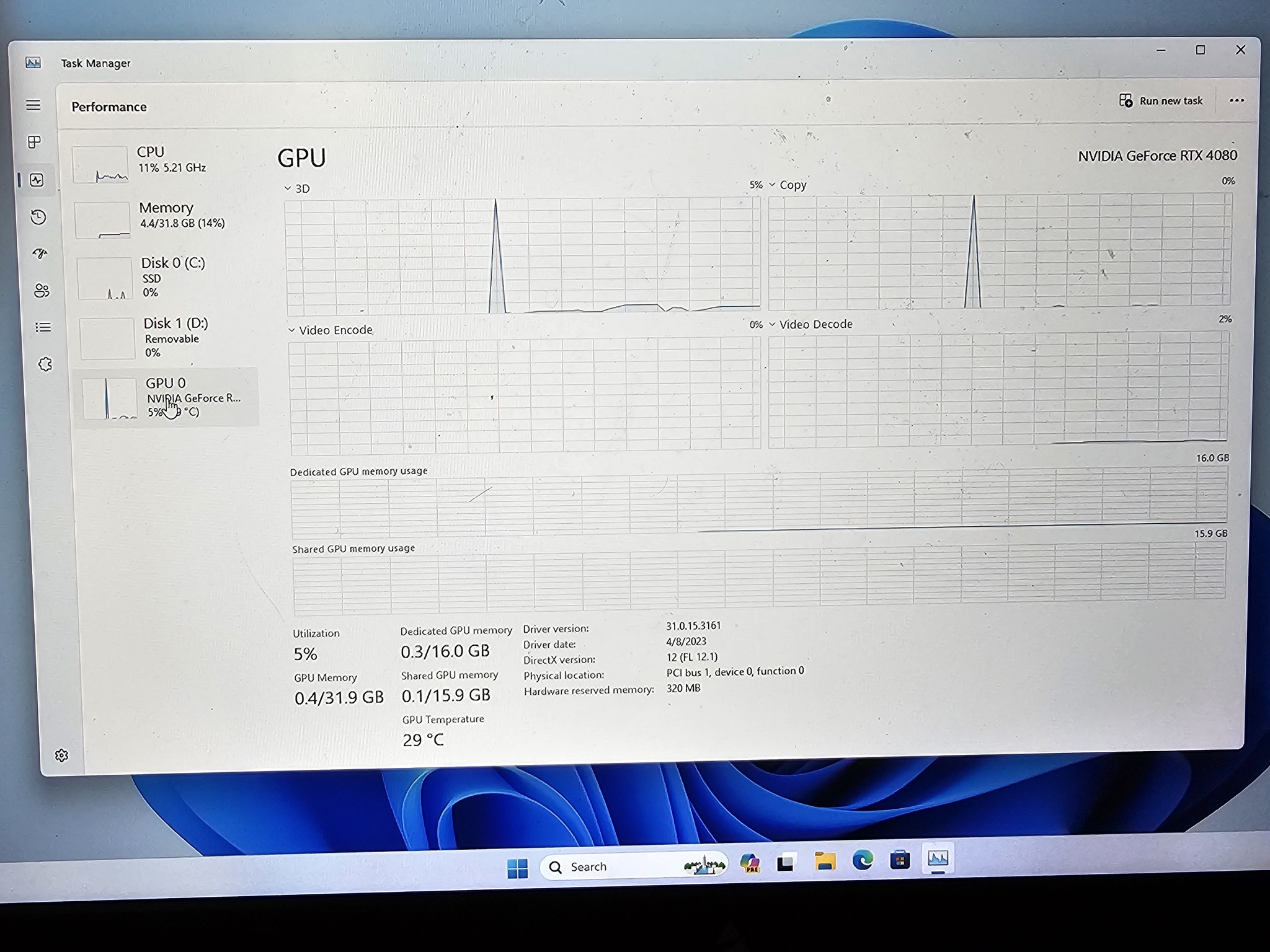
Task: Click dedicated GPU memory 0.3/16.0 GB value
Action: (x=445, y=651)
